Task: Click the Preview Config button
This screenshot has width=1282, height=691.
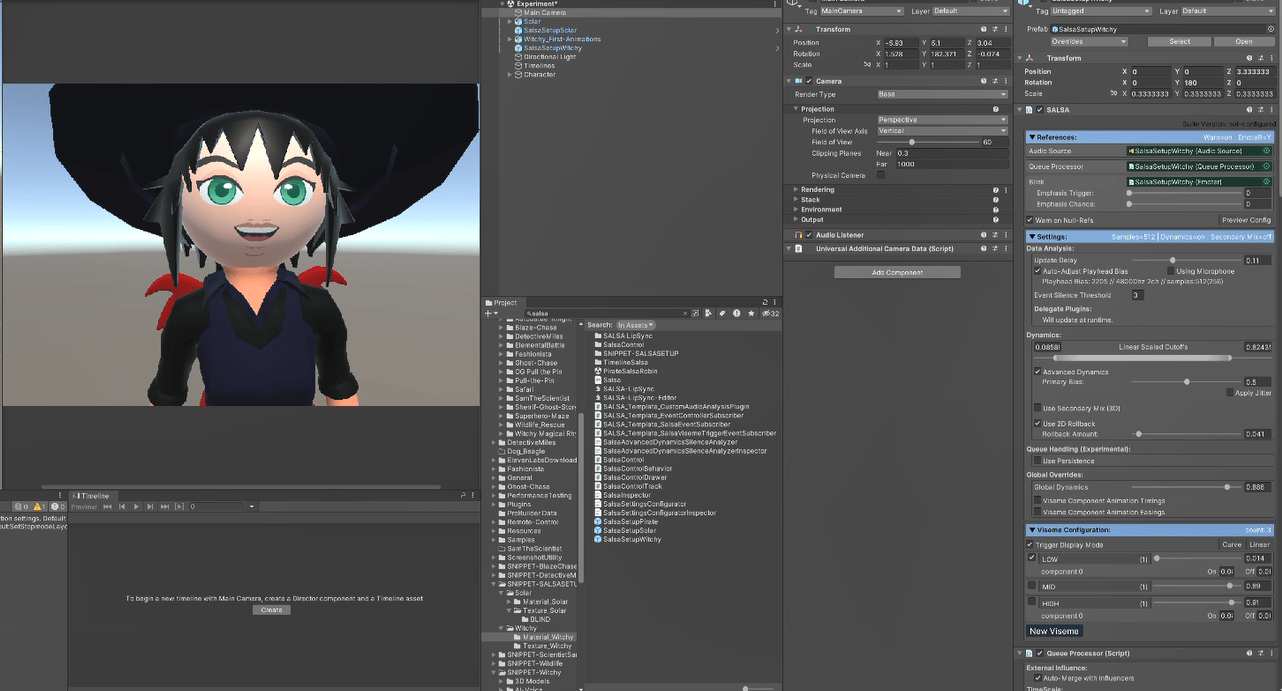Action: click(1246, 220)
